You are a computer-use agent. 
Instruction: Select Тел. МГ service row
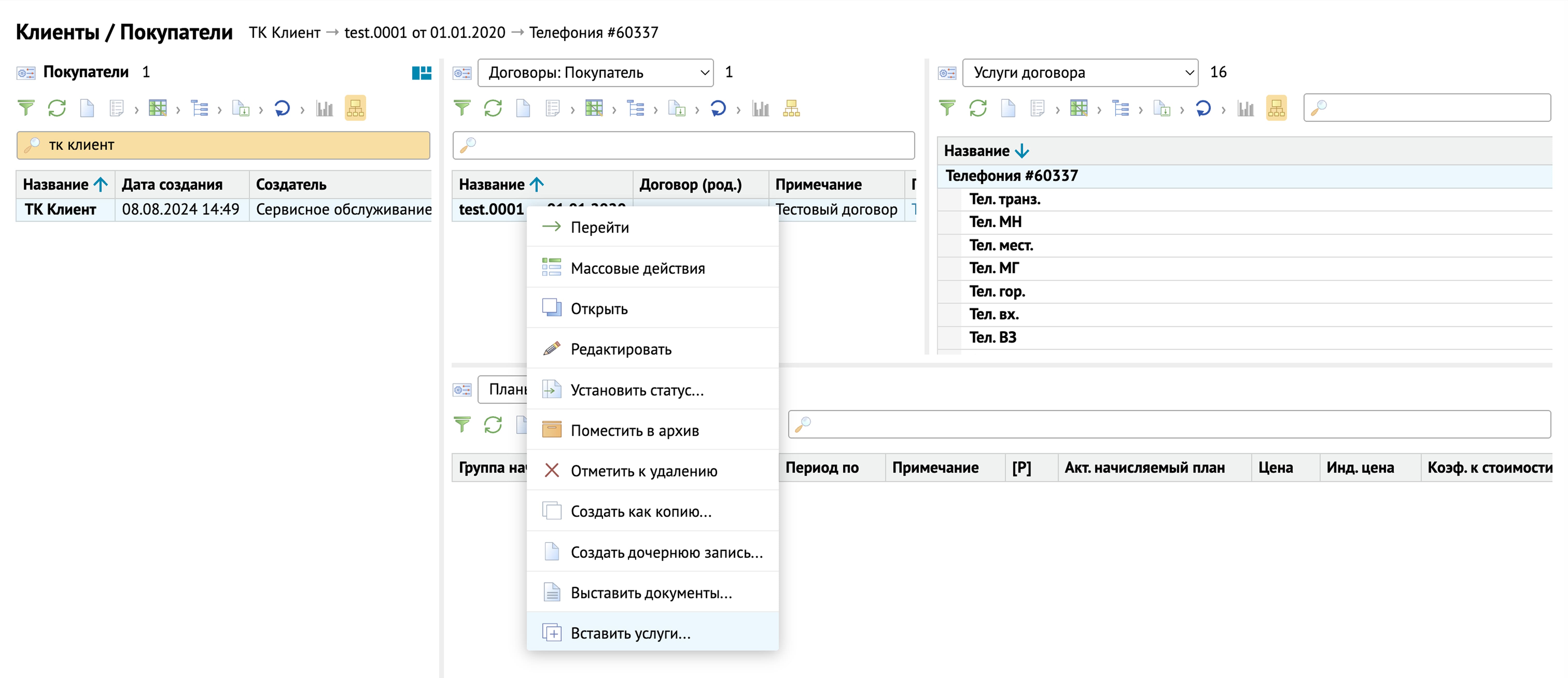tap(1245, 269)
